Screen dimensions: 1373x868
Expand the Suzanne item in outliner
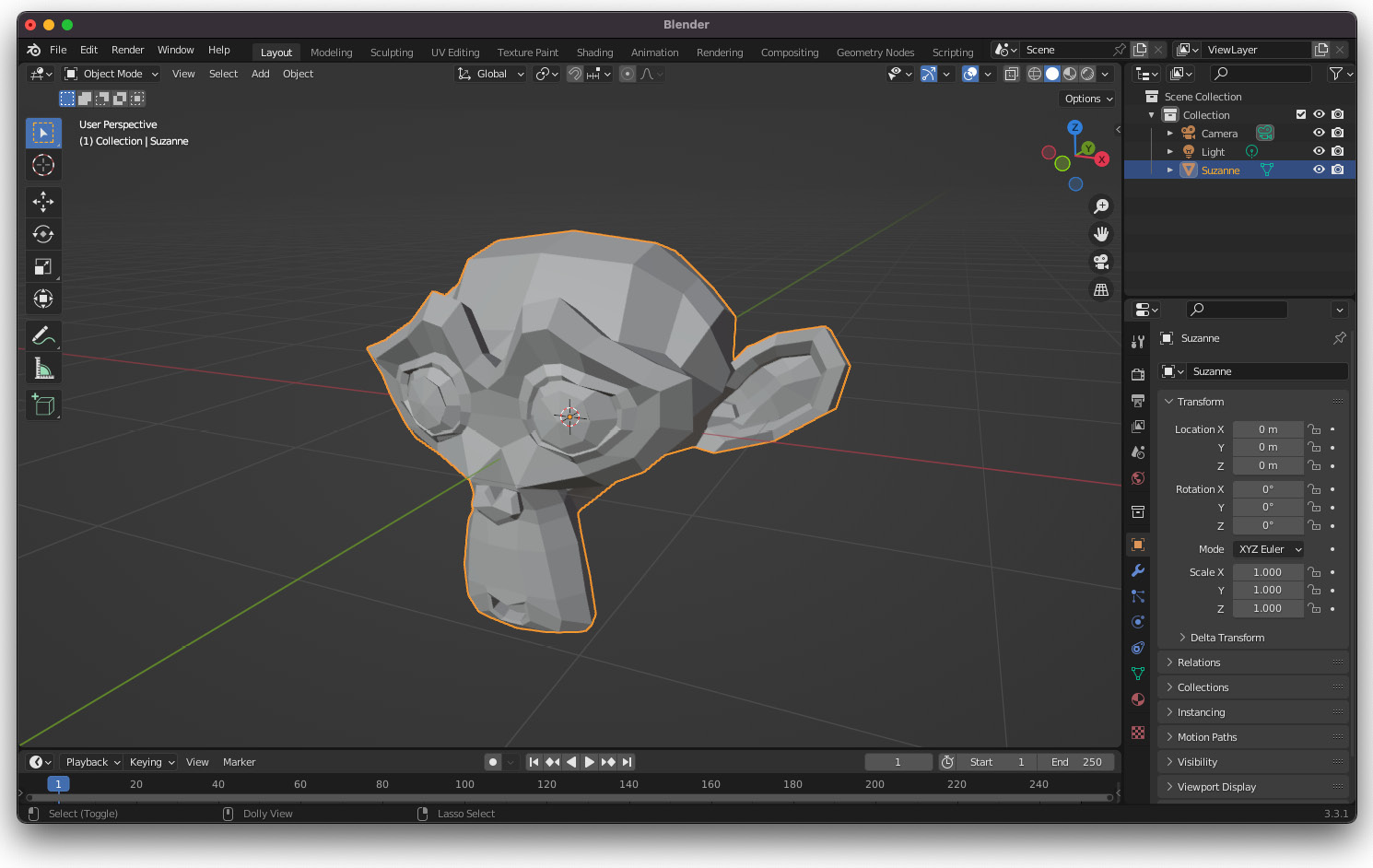[x=1170, y=170]
